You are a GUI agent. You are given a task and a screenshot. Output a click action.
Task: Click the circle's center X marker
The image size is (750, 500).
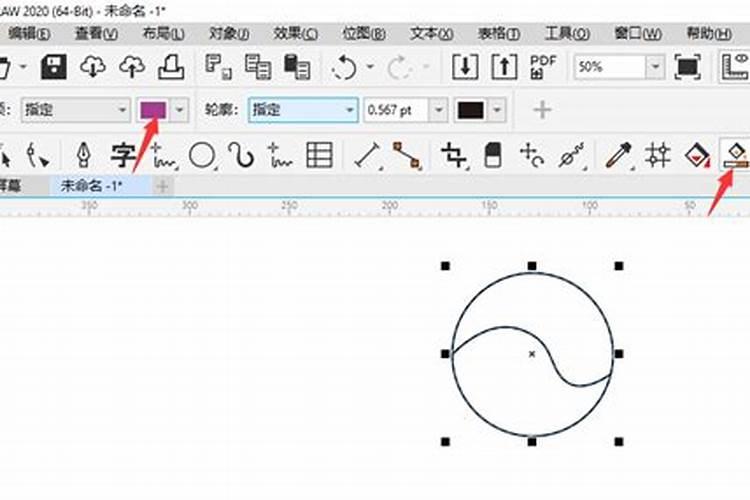(x=532, y=354)
